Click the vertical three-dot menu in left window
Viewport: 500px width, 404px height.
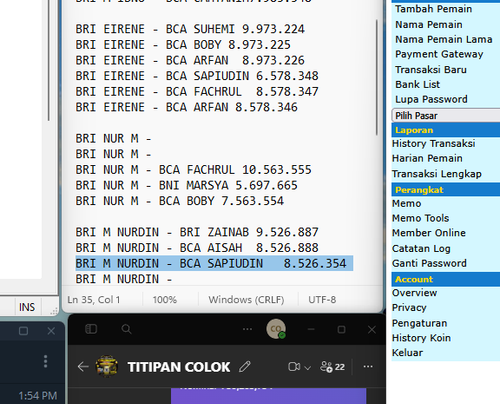[46, 361]
